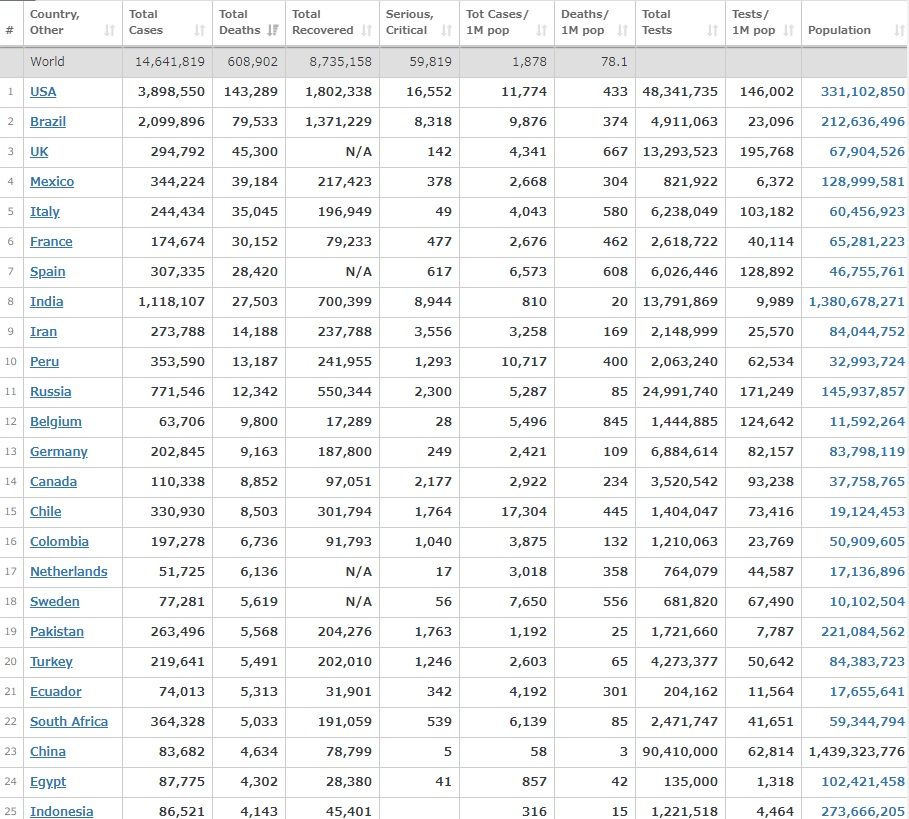Screen dimensions: 909x819
Task: Click India's population figure 1,380,678,271
Action: coord(856,302)
